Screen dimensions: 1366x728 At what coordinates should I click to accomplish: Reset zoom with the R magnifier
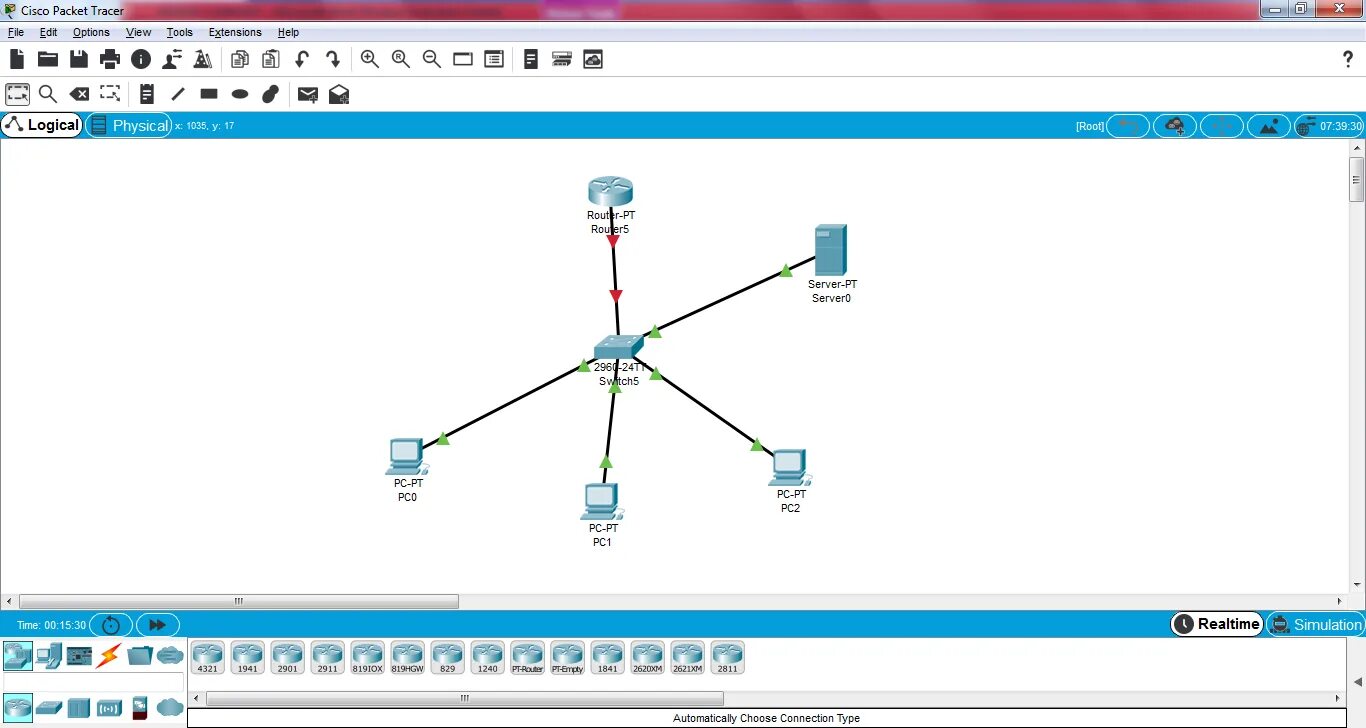[401, 59]
